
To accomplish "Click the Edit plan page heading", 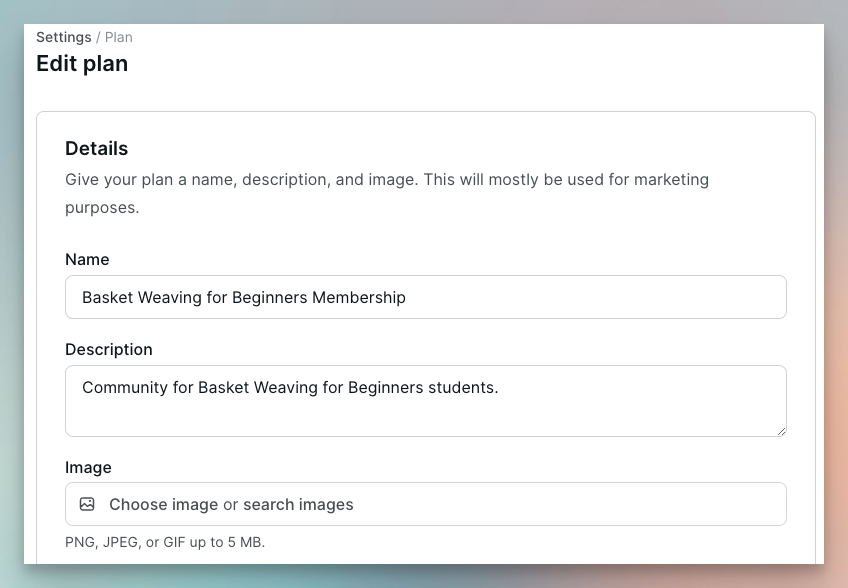I will coord(82,64).
